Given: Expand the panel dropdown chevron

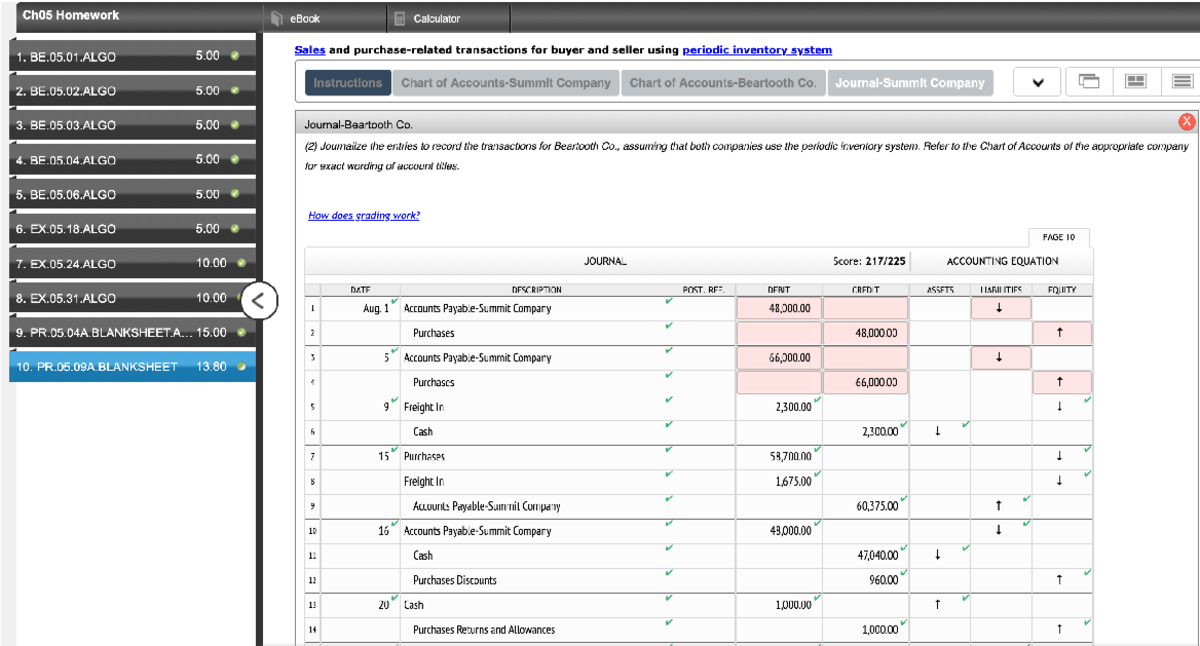Looking at the screenshot, I should [x=1038, y=83].
